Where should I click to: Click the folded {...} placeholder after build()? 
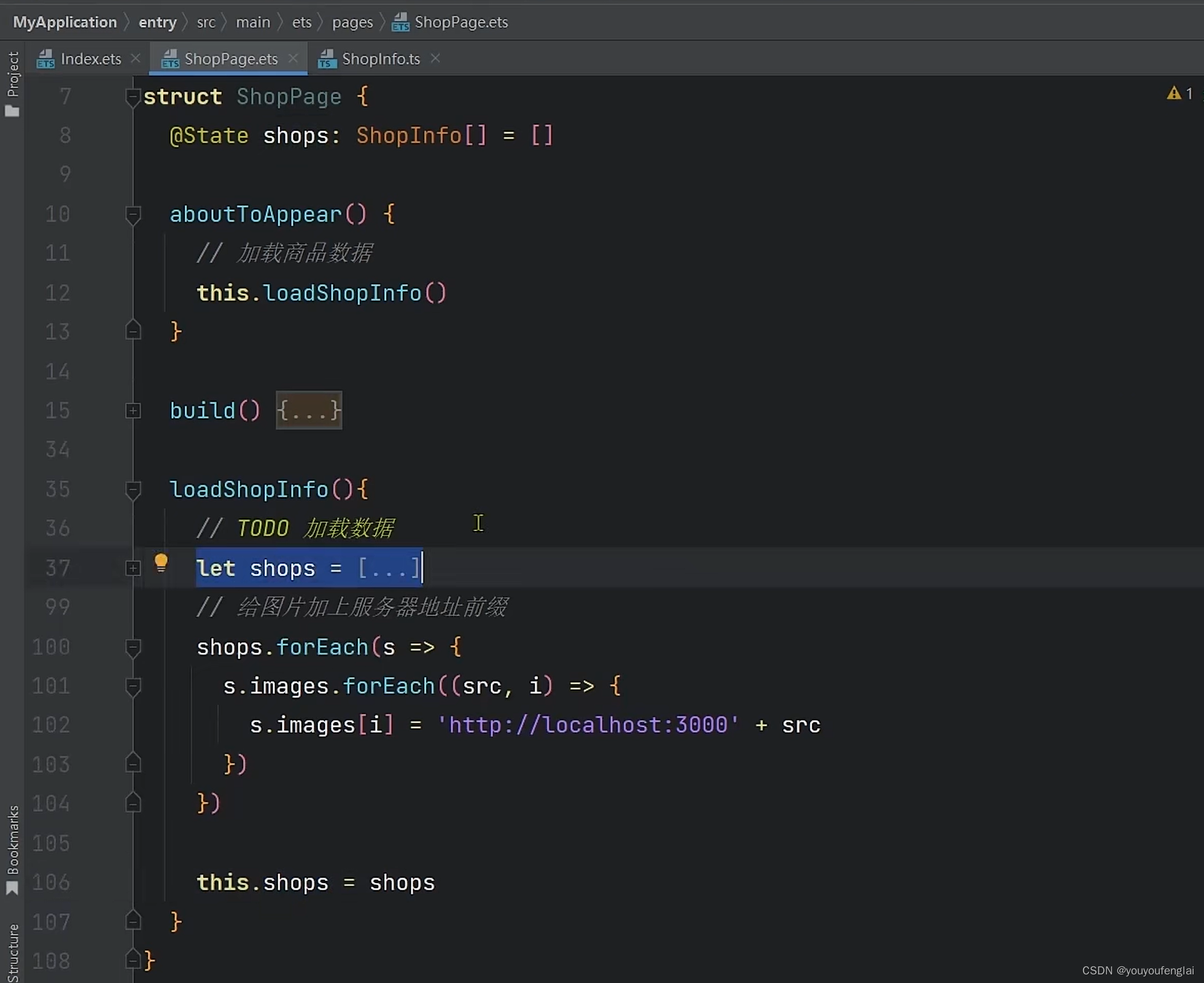point(309,410)
